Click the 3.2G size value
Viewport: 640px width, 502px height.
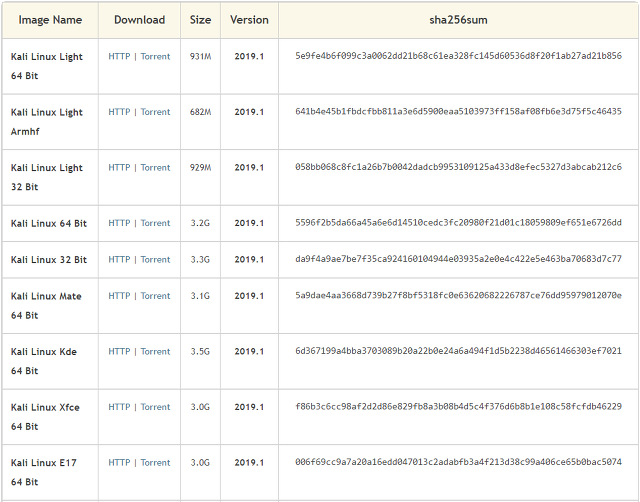[x=200, y=223]
